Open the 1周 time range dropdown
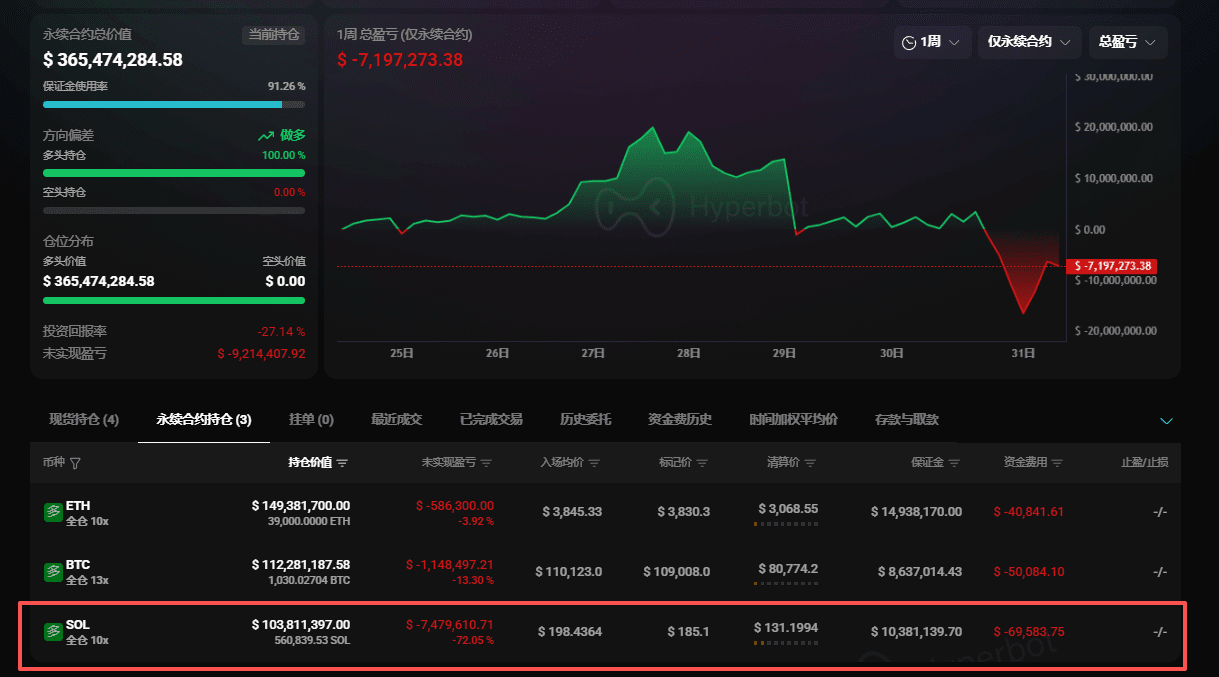1219x677 pixels. pos(931,42)
